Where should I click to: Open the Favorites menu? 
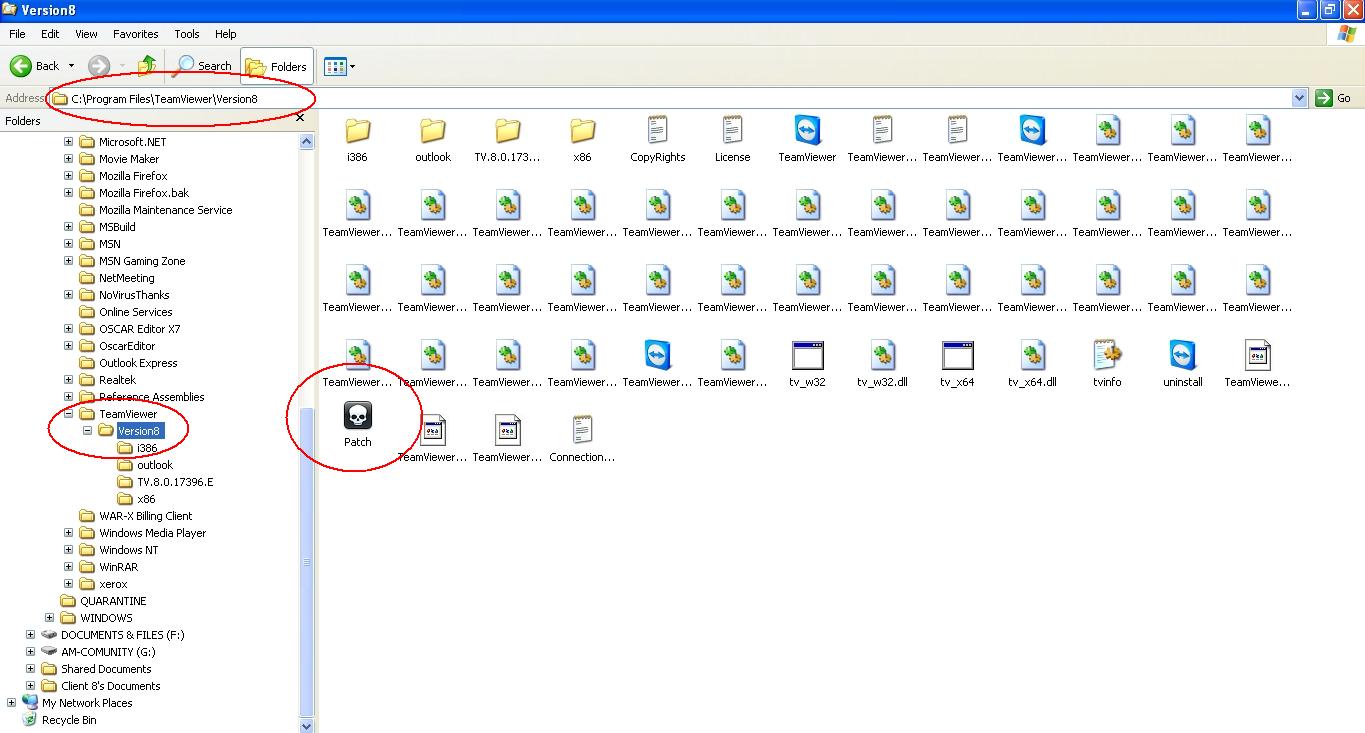point(136,34)
